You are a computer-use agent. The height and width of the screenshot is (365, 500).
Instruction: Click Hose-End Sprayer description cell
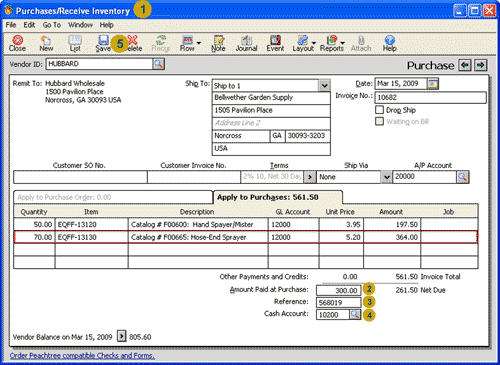point(198,237)
